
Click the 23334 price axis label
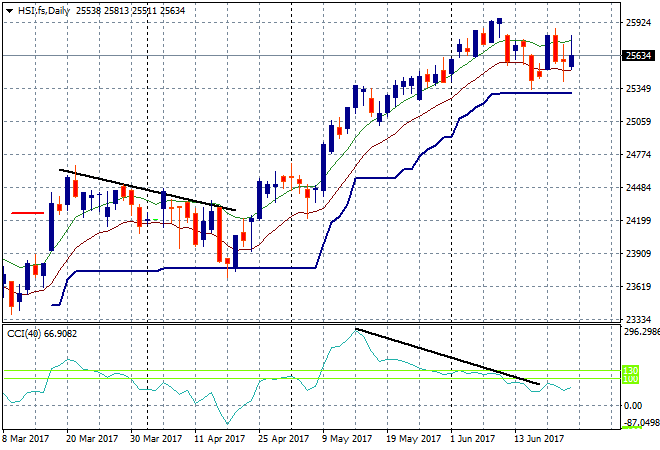point(638,320)
